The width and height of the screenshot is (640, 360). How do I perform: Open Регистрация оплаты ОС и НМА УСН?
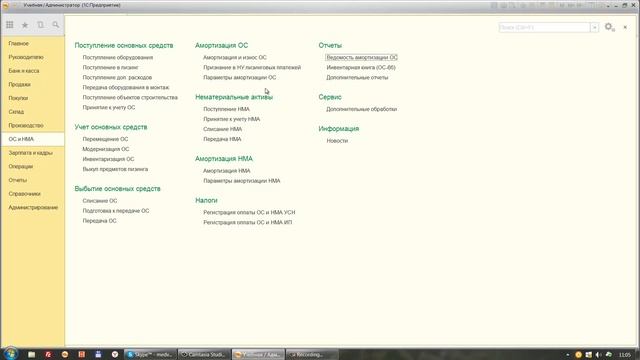[x=249, y=213]
